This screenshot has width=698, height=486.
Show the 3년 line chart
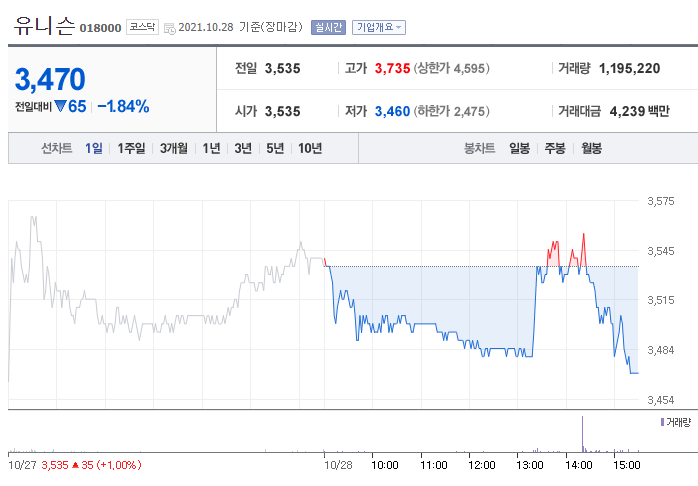point(243,148)
